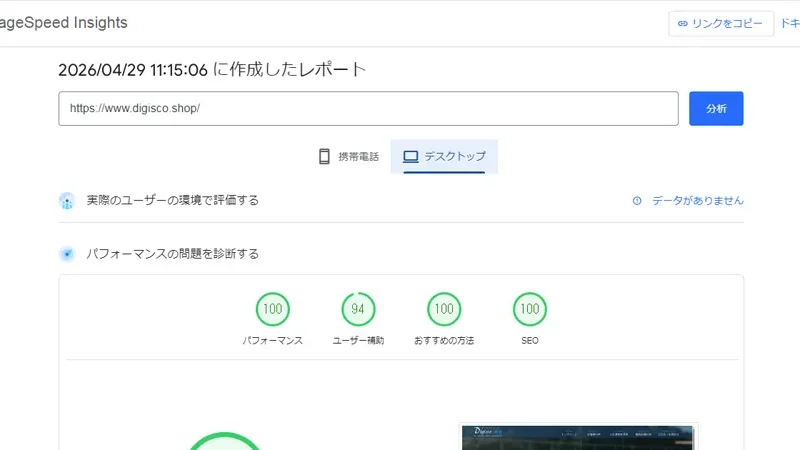Click the chain link icon in copy button
Image resolution: width=800 pixels, height=450 pixels.
(683, 23)
